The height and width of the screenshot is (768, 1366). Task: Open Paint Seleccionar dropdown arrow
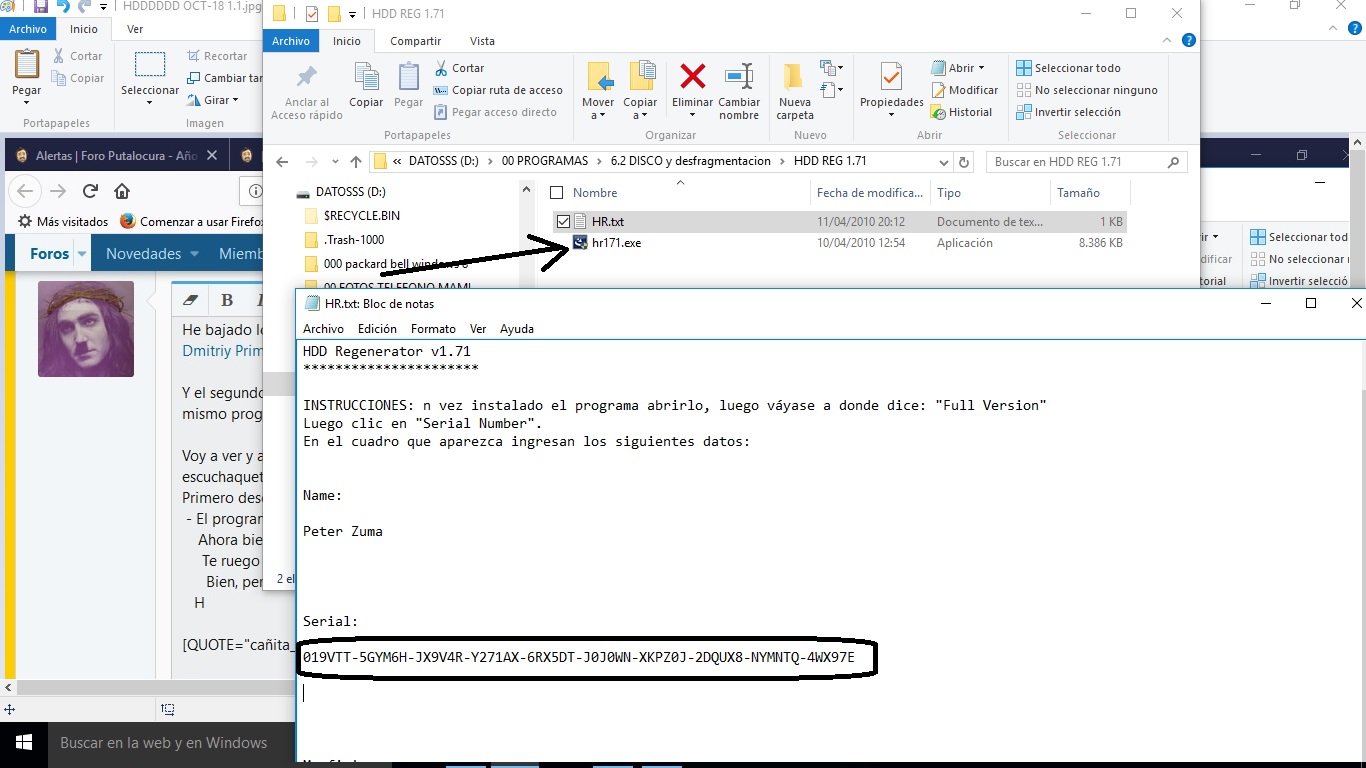pos(150,103)
